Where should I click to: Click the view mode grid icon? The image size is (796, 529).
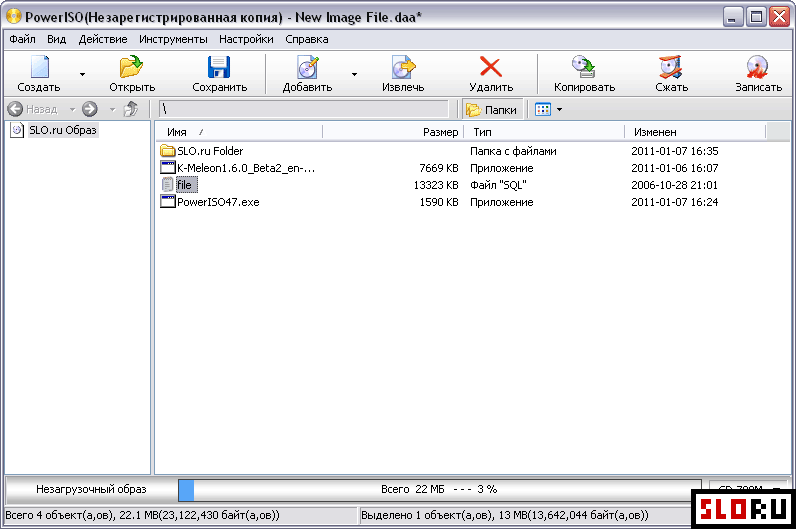[543, 109]
